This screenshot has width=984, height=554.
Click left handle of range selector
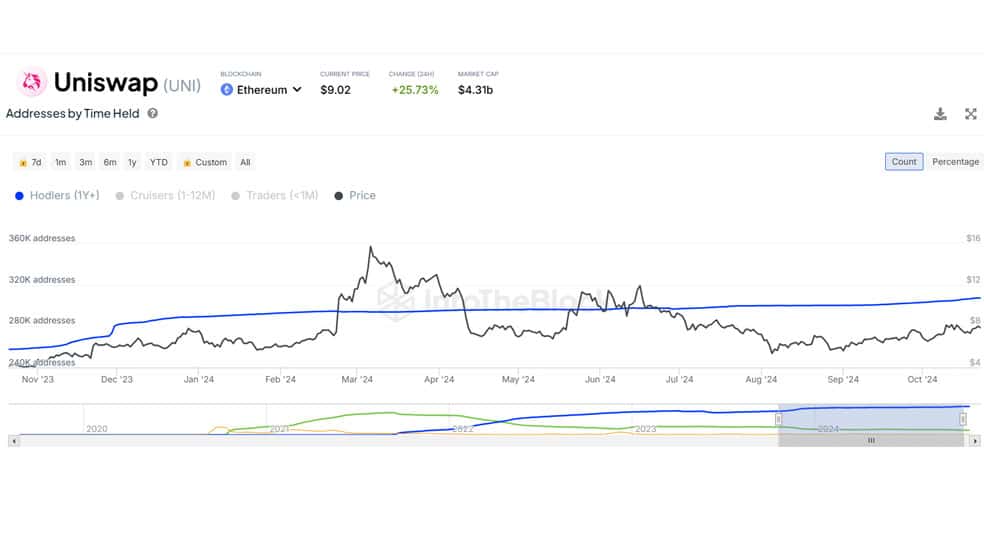778,418
